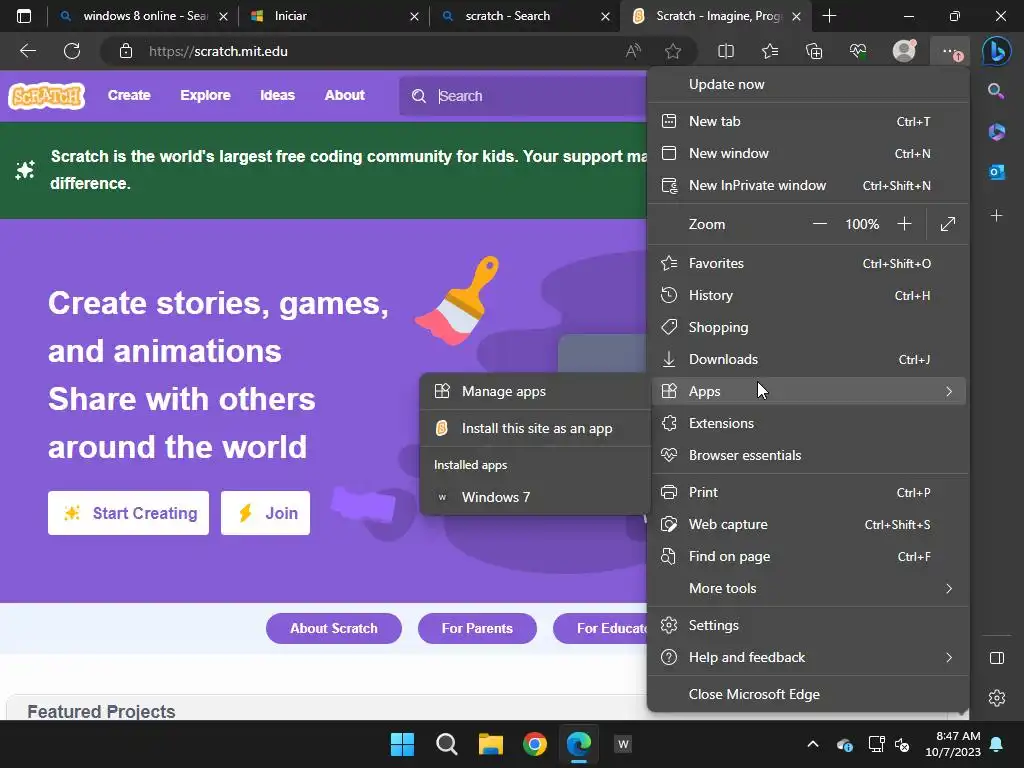Click the browser back arrow

tap(28, 51)
